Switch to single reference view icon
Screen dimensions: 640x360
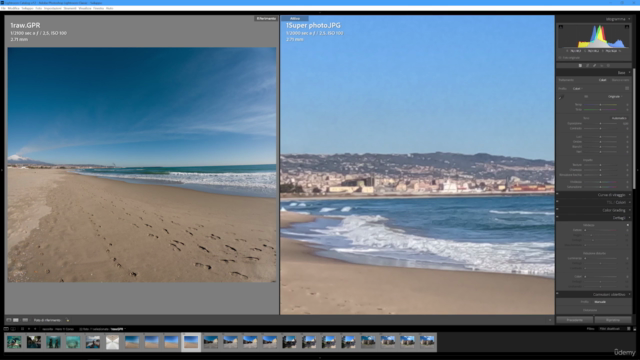coord(9,320)
